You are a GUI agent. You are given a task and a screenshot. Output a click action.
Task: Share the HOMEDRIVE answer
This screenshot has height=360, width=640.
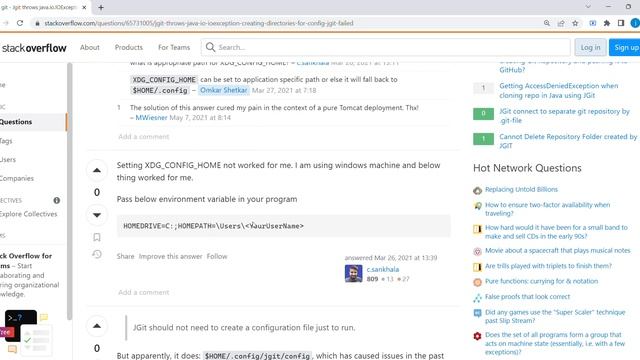125,256
